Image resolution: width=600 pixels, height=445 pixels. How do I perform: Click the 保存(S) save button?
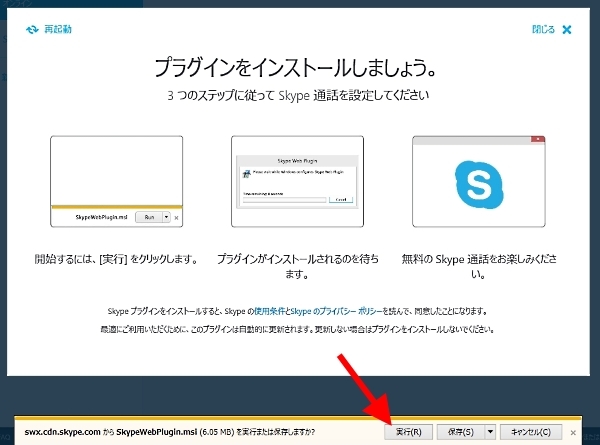461,432
